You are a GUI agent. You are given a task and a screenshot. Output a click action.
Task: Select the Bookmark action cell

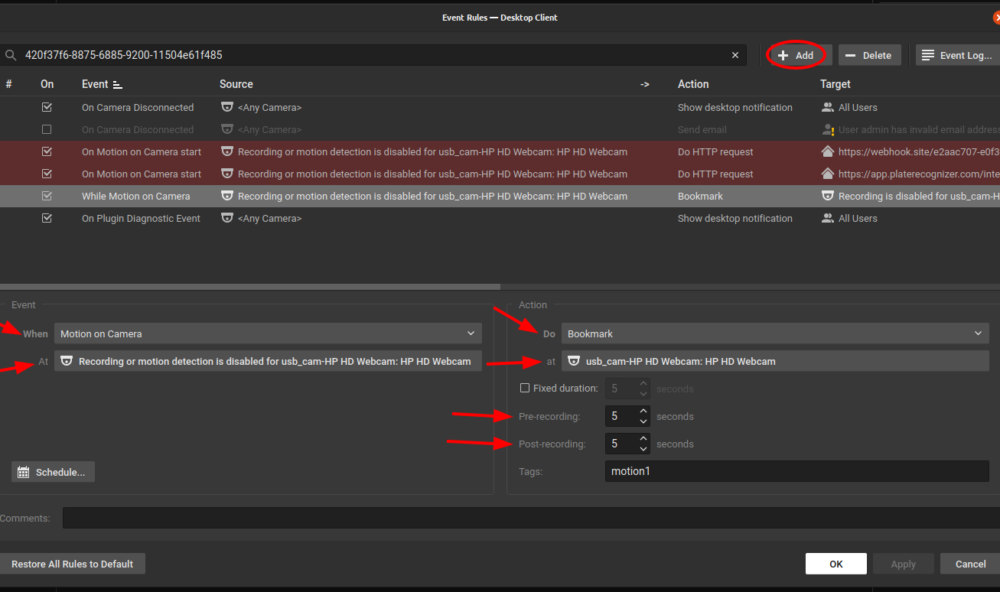click(700, 196)
